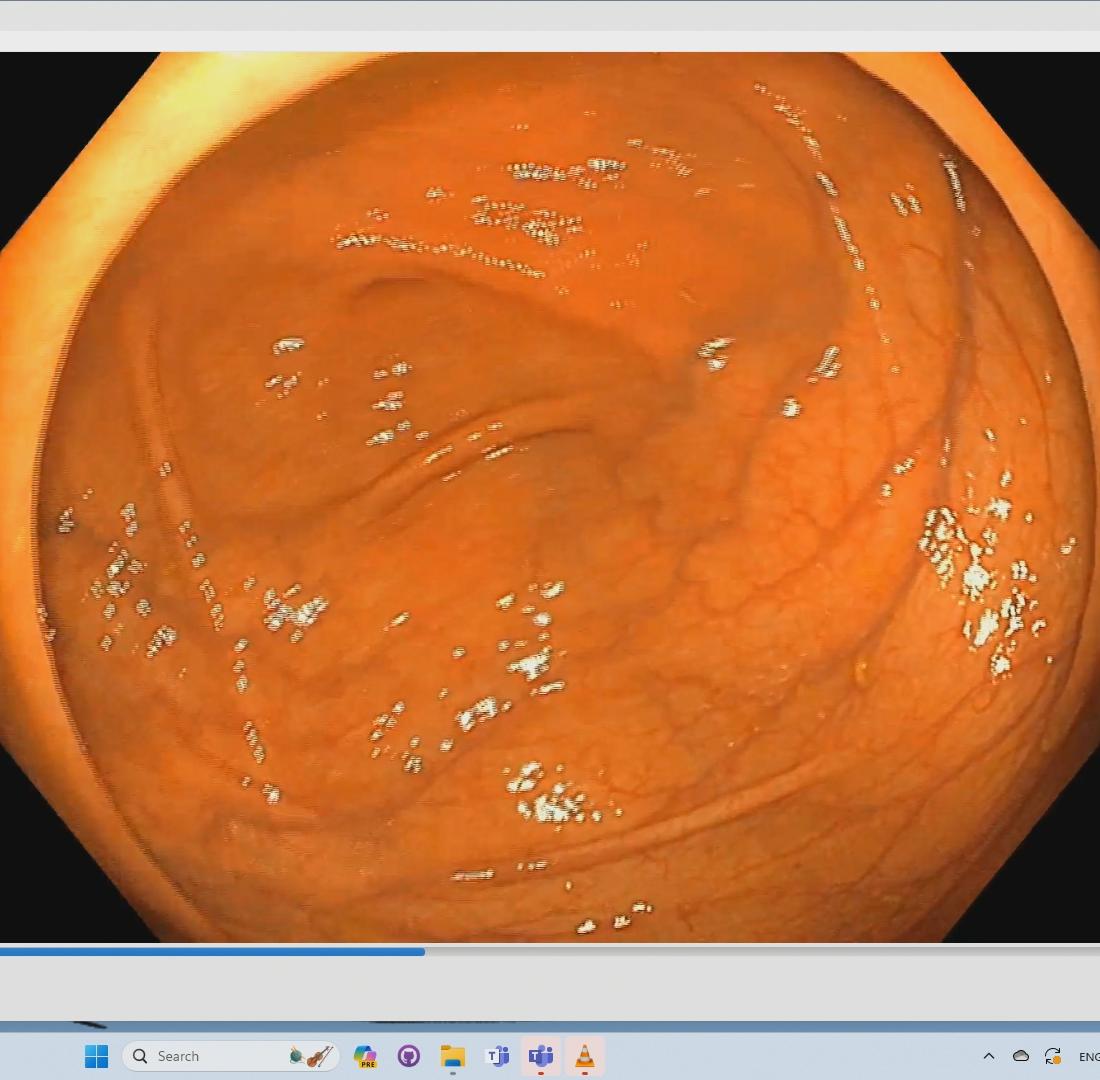Open Copilot preview from the taskbar

365,1055
